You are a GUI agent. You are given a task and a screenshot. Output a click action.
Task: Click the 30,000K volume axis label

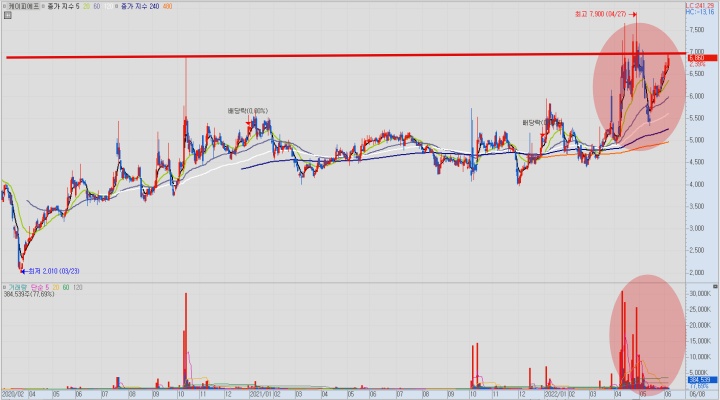[699, 293]
